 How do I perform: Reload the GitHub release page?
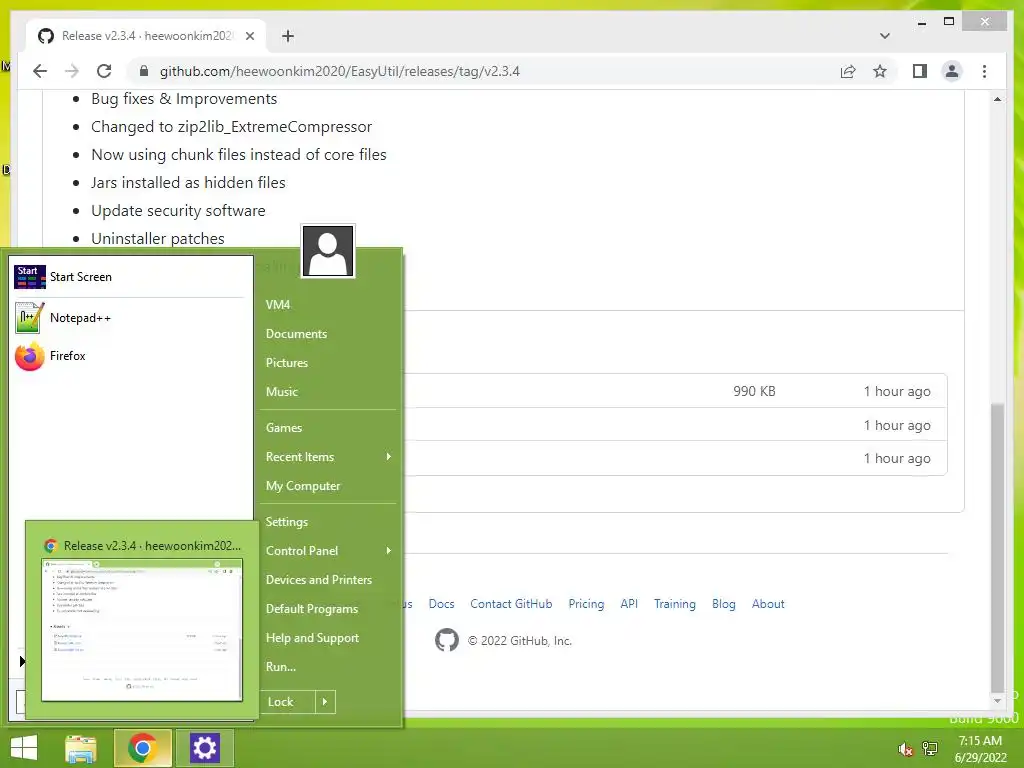click(x=104, y=71)
